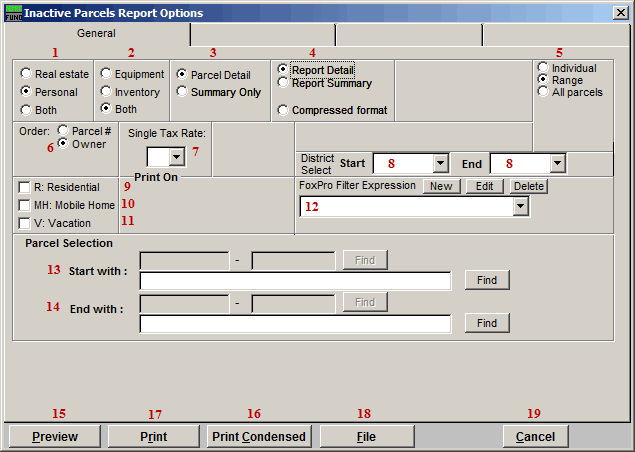Image resolution: width=635 pixels, height=452 pixels.
Task: Expand the District Select Start dropdown
Action: pyautogui.click(x=440, y=163)
